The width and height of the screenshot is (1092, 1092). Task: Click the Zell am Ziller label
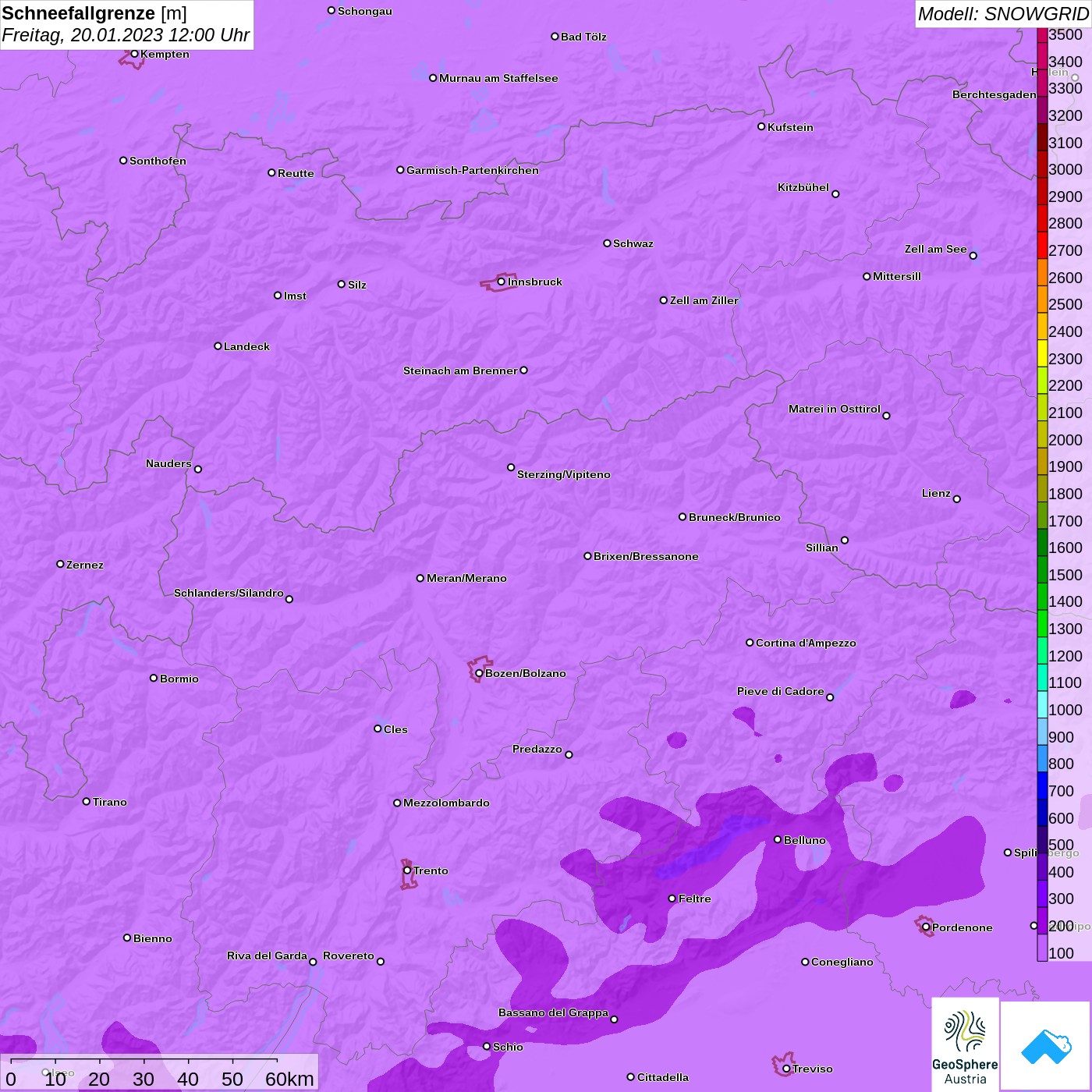click(x=704, y=300)
